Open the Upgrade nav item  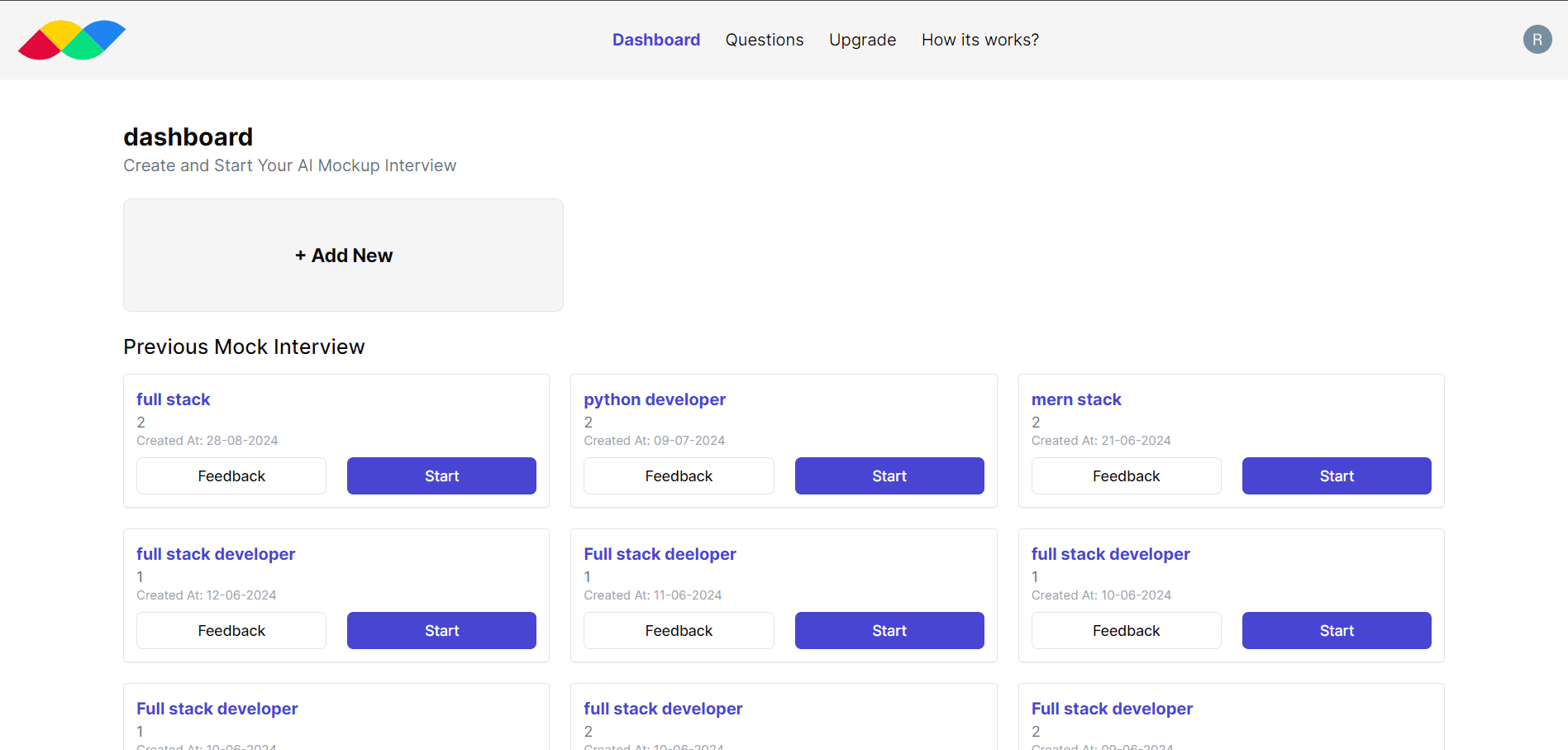tap(862, 40)
